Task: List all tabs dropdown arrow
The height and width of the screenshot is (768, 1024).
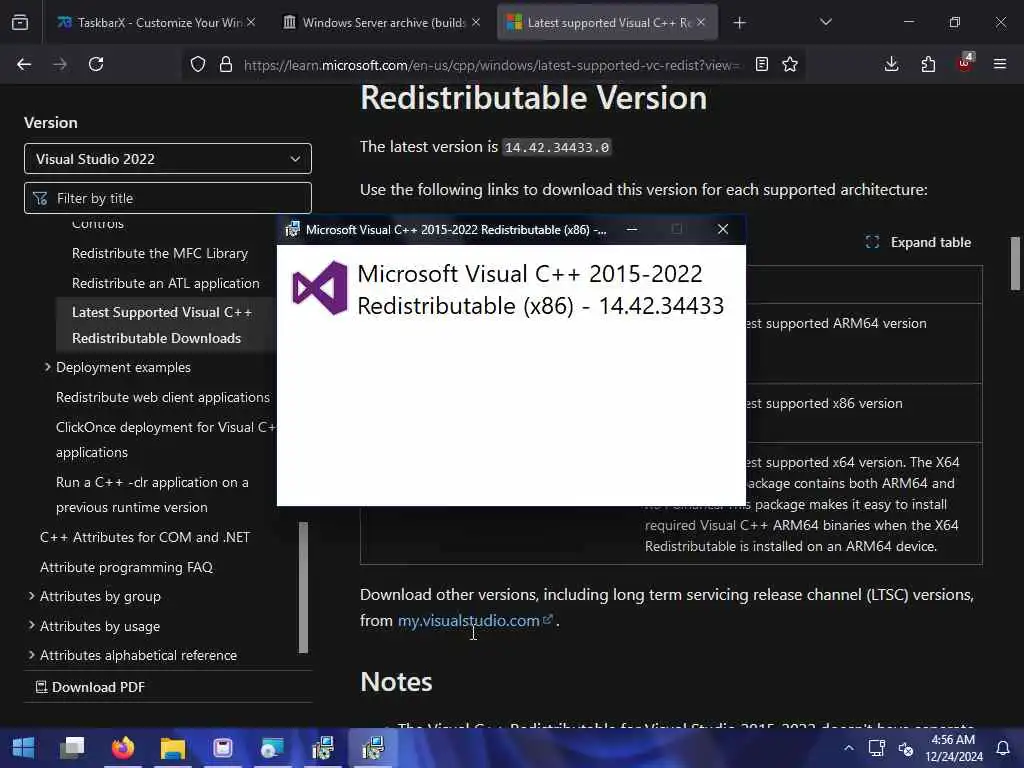Action: pyautogui.click(x=826, y=23)
